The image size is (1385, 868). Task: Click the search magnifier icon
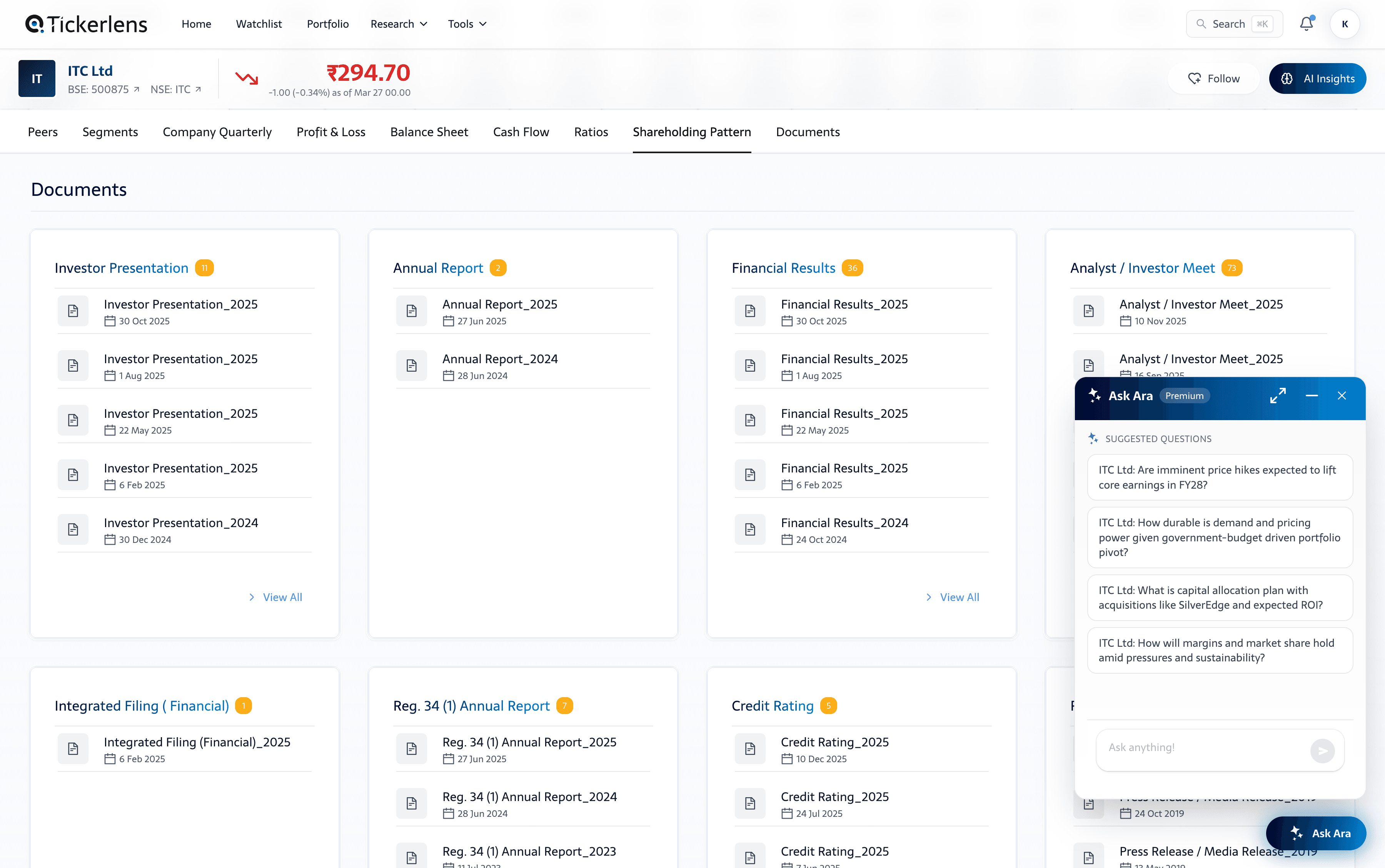coord(1201,23)
